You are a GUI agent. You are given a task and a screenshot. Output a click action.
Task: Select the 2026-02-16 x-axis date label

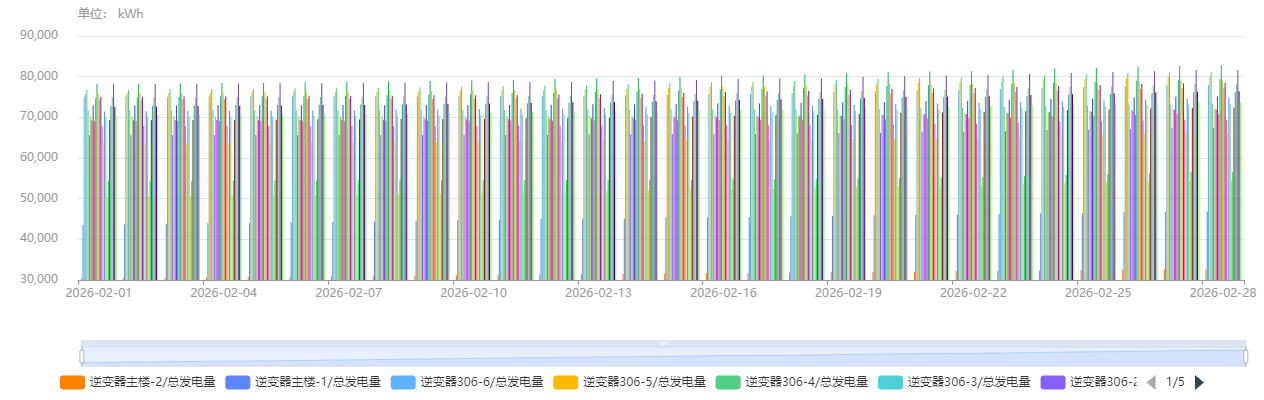[723, 293]
